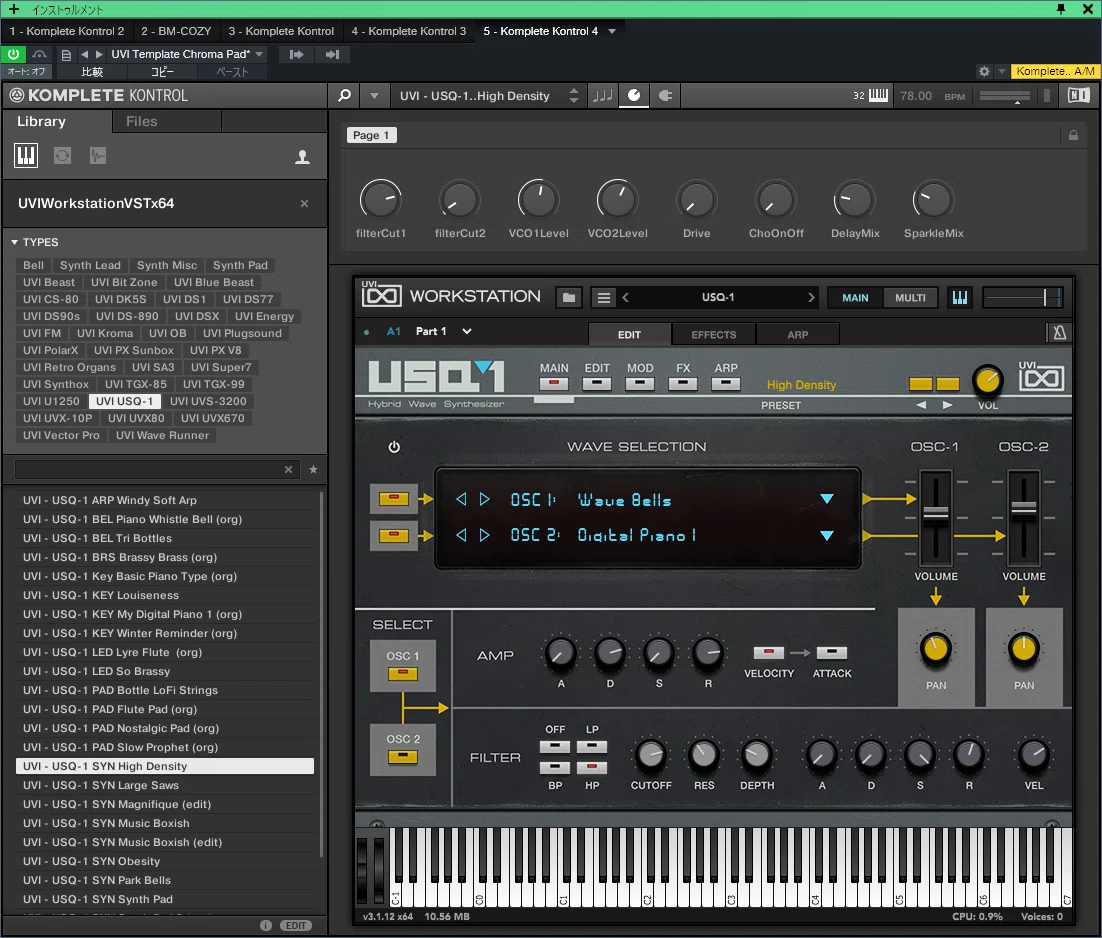Enable the filter HP mode switch
This screenshot has width=1102, height=938.
592,767
